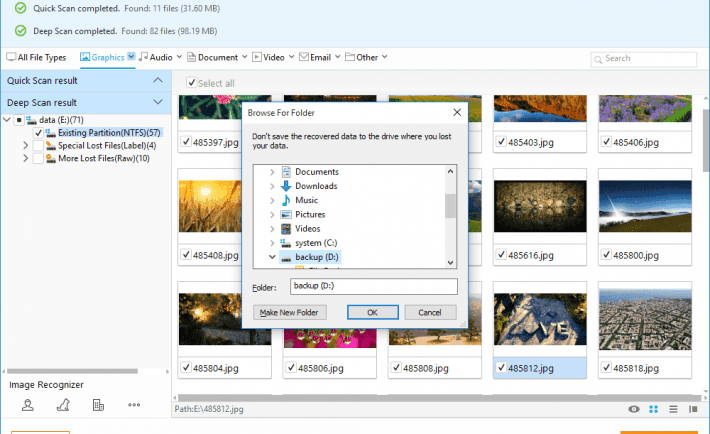Viewport: 710px width, 434px height.
Task: Switch to thumbnail grid view
Action: pyautogui.click(x=653, y=409)
